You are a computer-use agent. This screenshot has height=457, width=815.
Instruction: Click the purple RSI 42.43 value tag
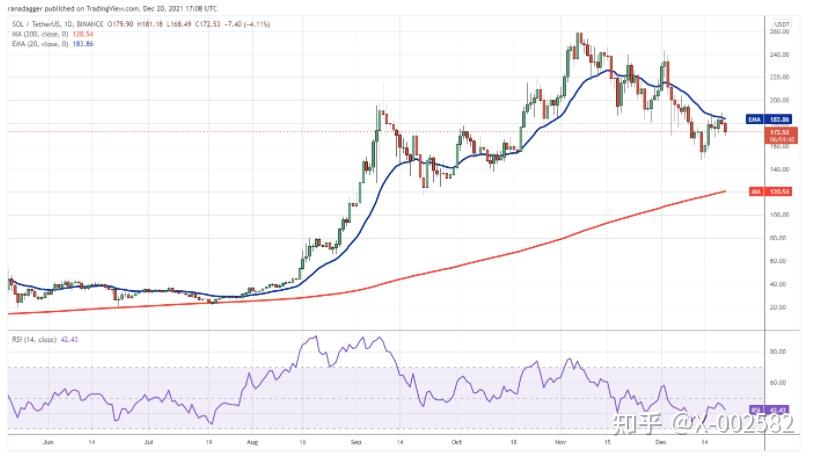[770, 410]
